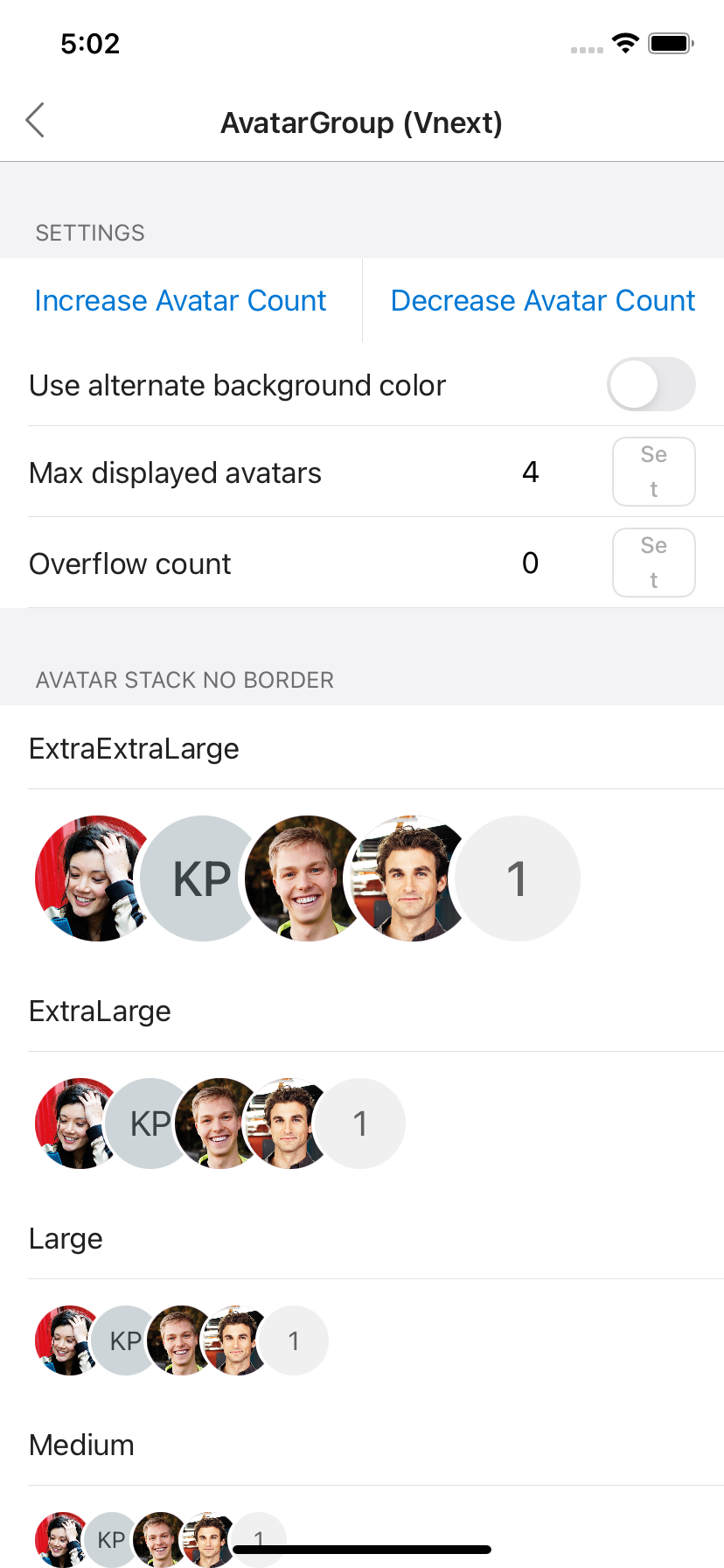The image size is (724, 1568).
Task: Tap Increase Avatar Count
Action: tap(179, 300)
